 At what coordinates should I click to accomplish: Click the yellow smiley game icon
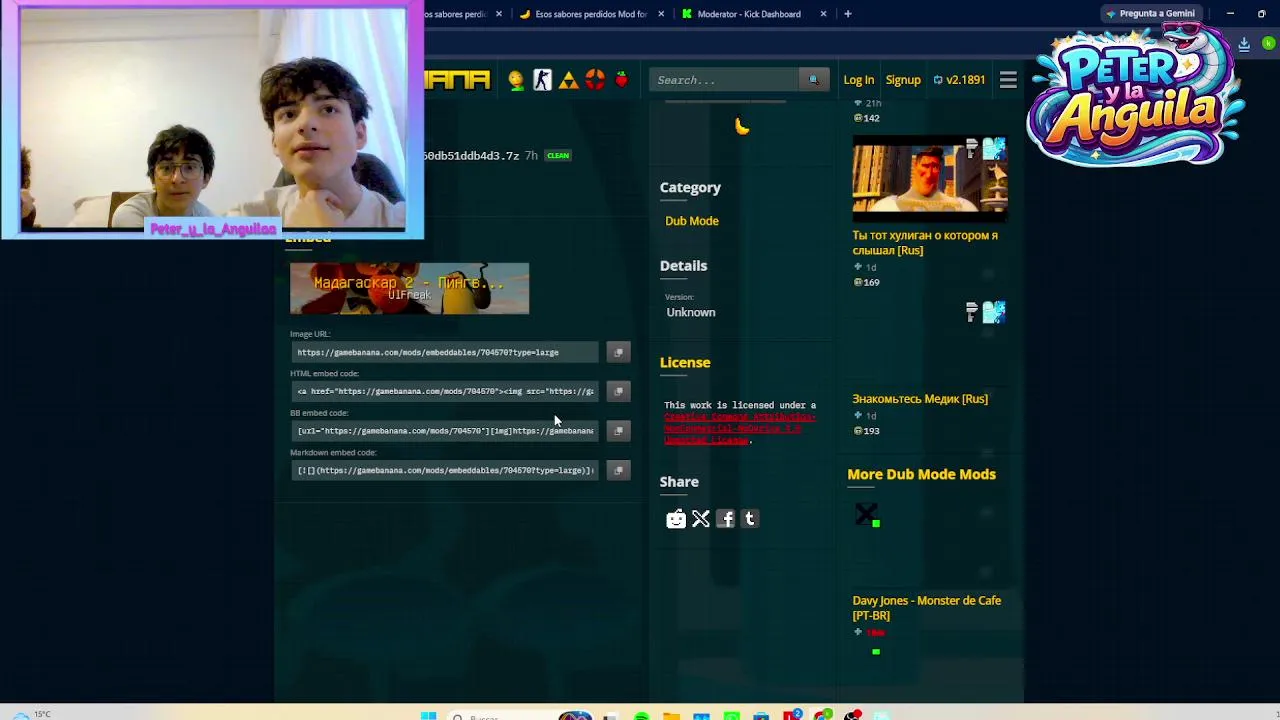point(516,80)
